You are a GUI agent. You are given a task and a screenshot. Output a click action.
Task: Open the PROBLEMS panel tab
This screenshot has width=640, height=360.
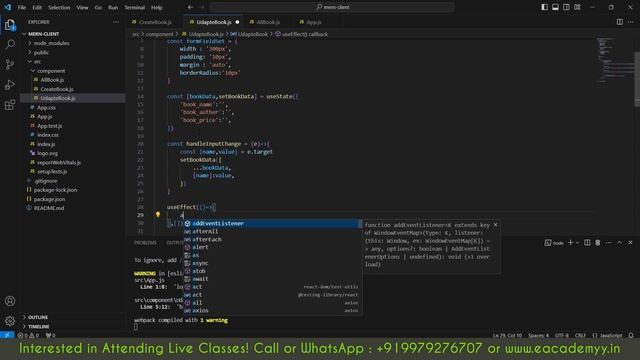point(145,242)
